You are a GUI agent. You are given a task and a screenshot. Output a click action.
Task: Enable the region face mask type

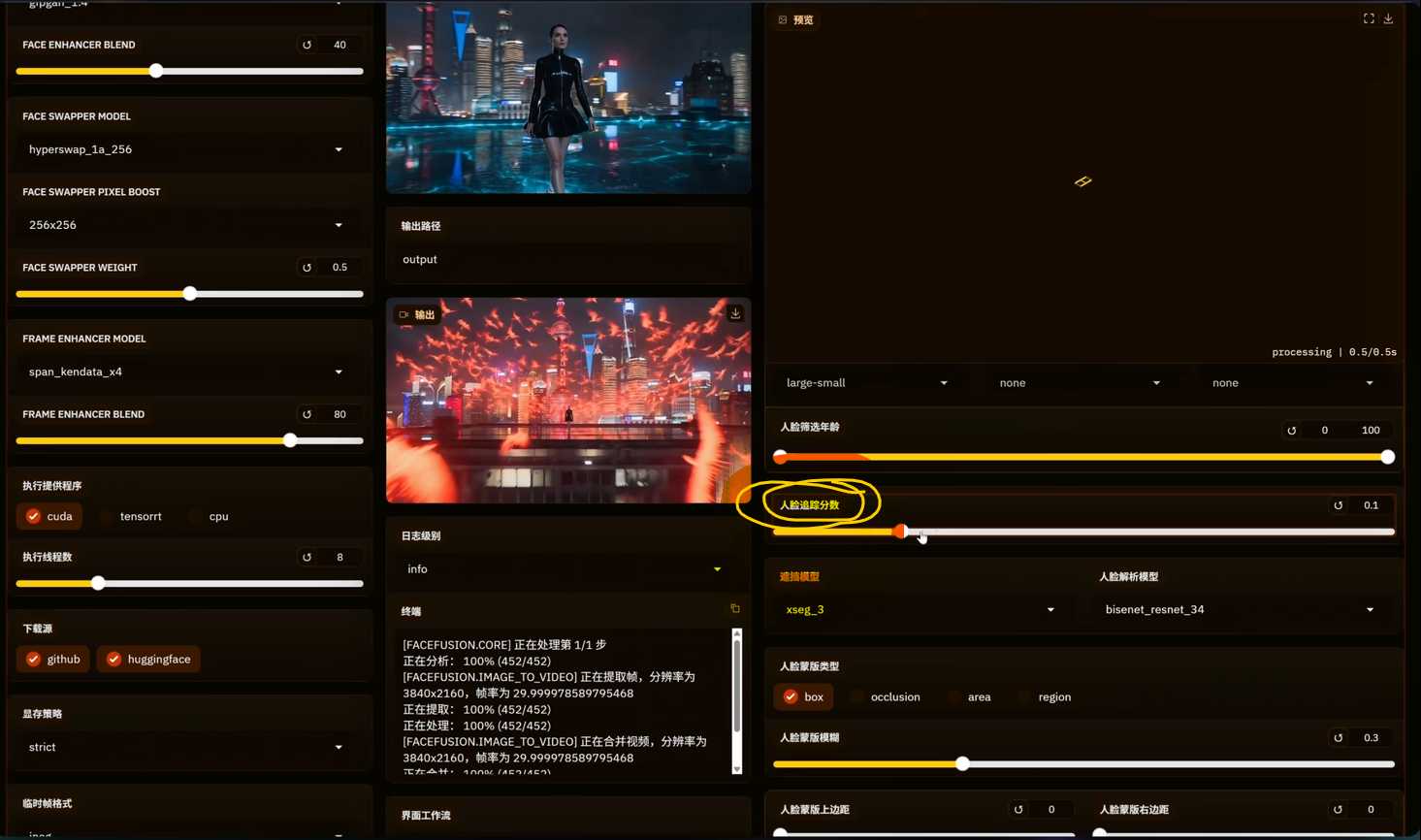(1045, 696)
